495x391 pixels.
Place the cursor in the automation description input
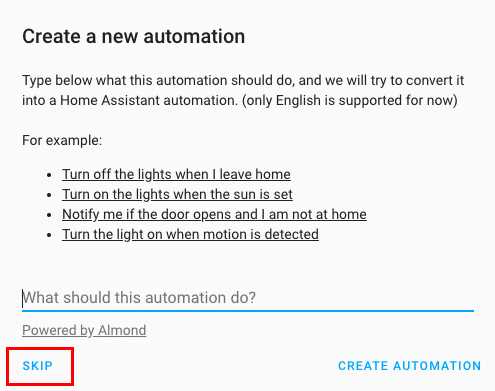(248, 298)
